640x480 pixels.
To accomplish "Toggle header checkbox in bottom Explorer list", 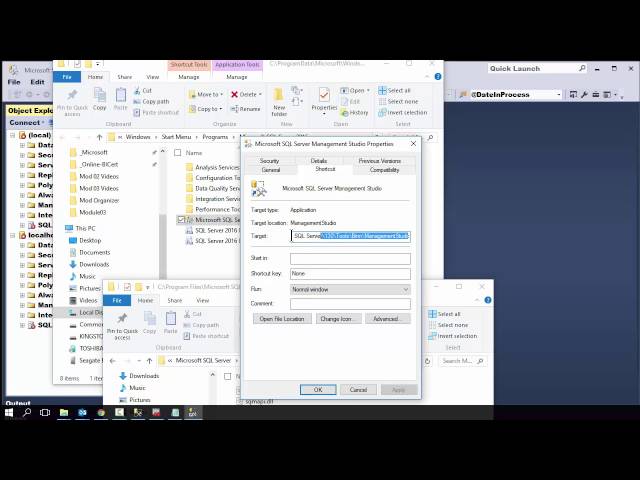I will 228,376.
